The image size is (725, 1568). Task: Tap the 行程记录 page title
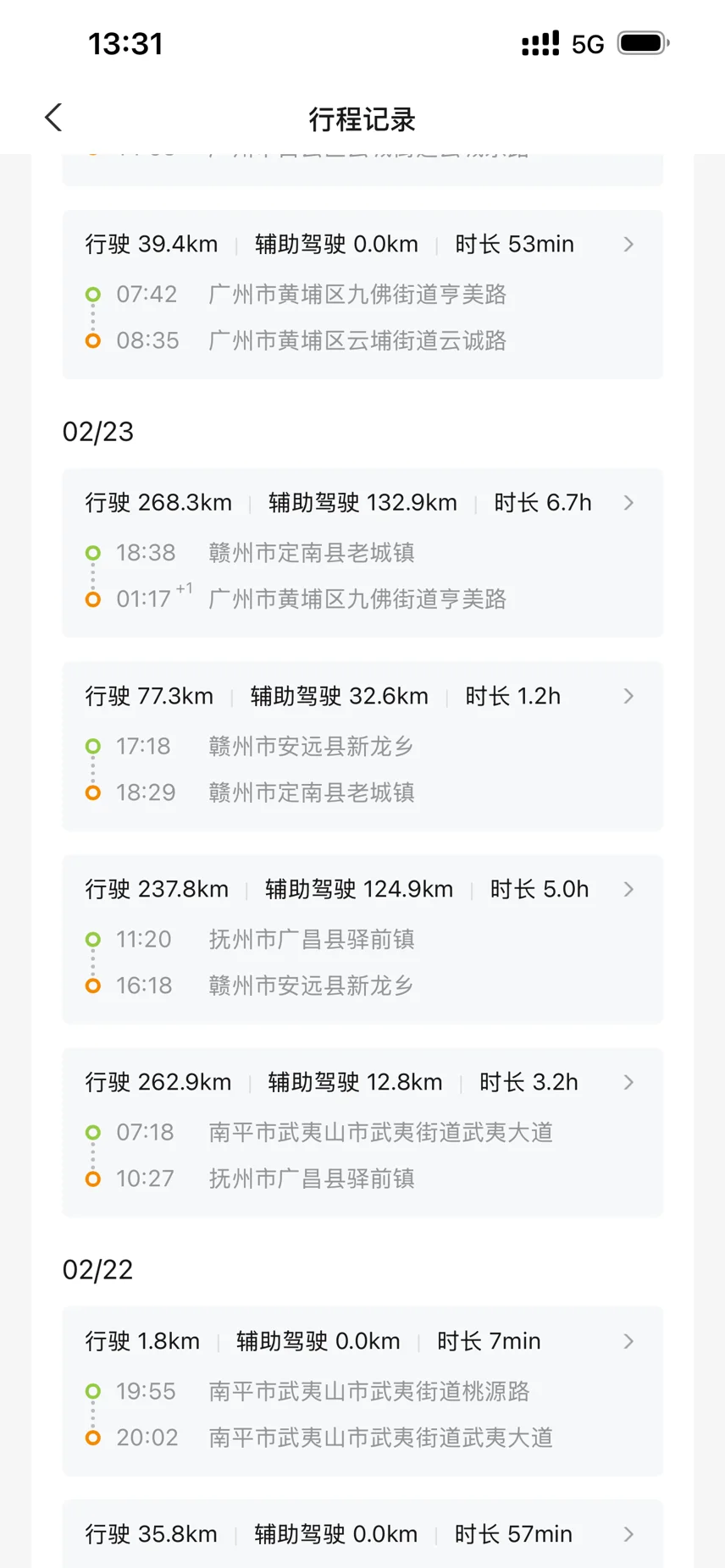pos(362,119)
